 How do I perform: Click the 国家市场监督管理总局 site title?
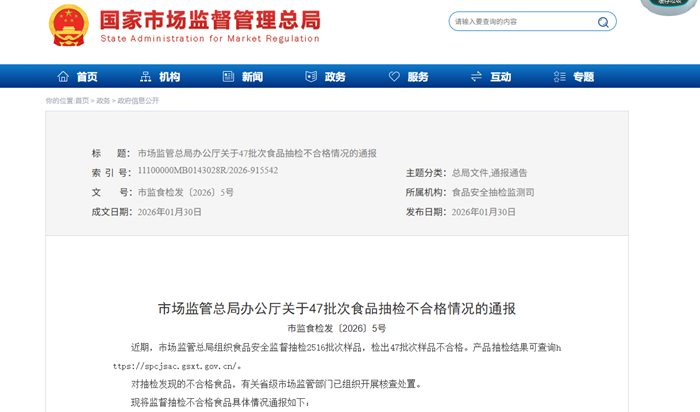click(210, 20)
